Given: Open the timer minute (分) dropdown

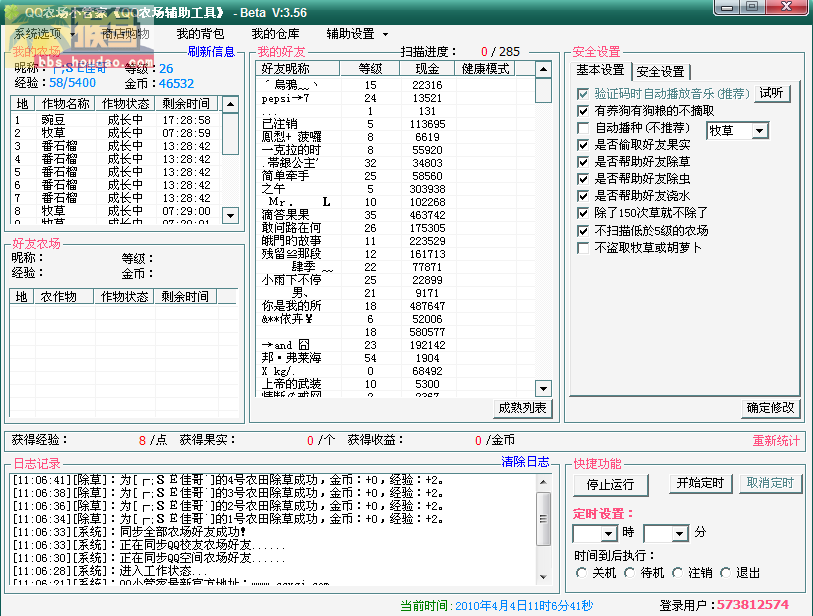Looking at the screenshot, I should [679, 533].
